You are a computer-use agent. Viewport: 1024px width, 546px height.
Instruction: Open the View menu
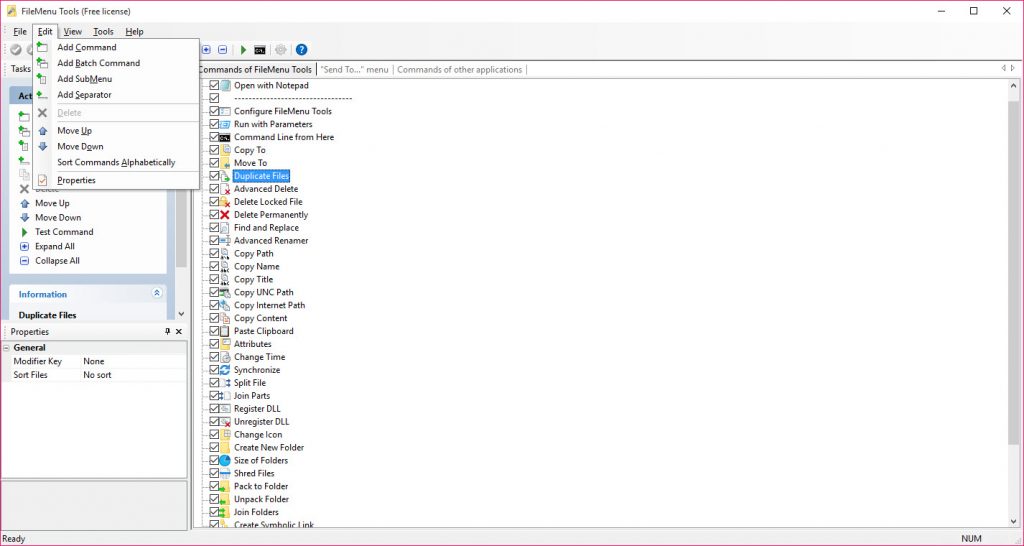click(72, 31)
